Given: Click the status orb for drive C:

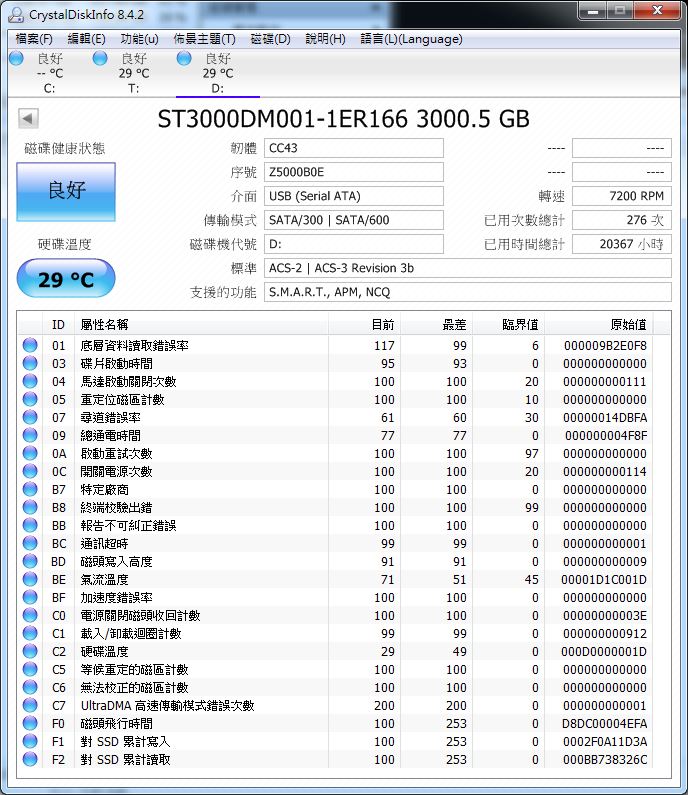Looking at the screenshot, I should [x=17, y=59].
